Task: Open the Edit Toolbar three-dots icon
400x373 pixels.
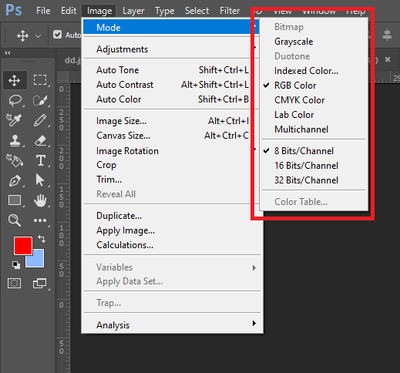Action: (x=40, y=220)
